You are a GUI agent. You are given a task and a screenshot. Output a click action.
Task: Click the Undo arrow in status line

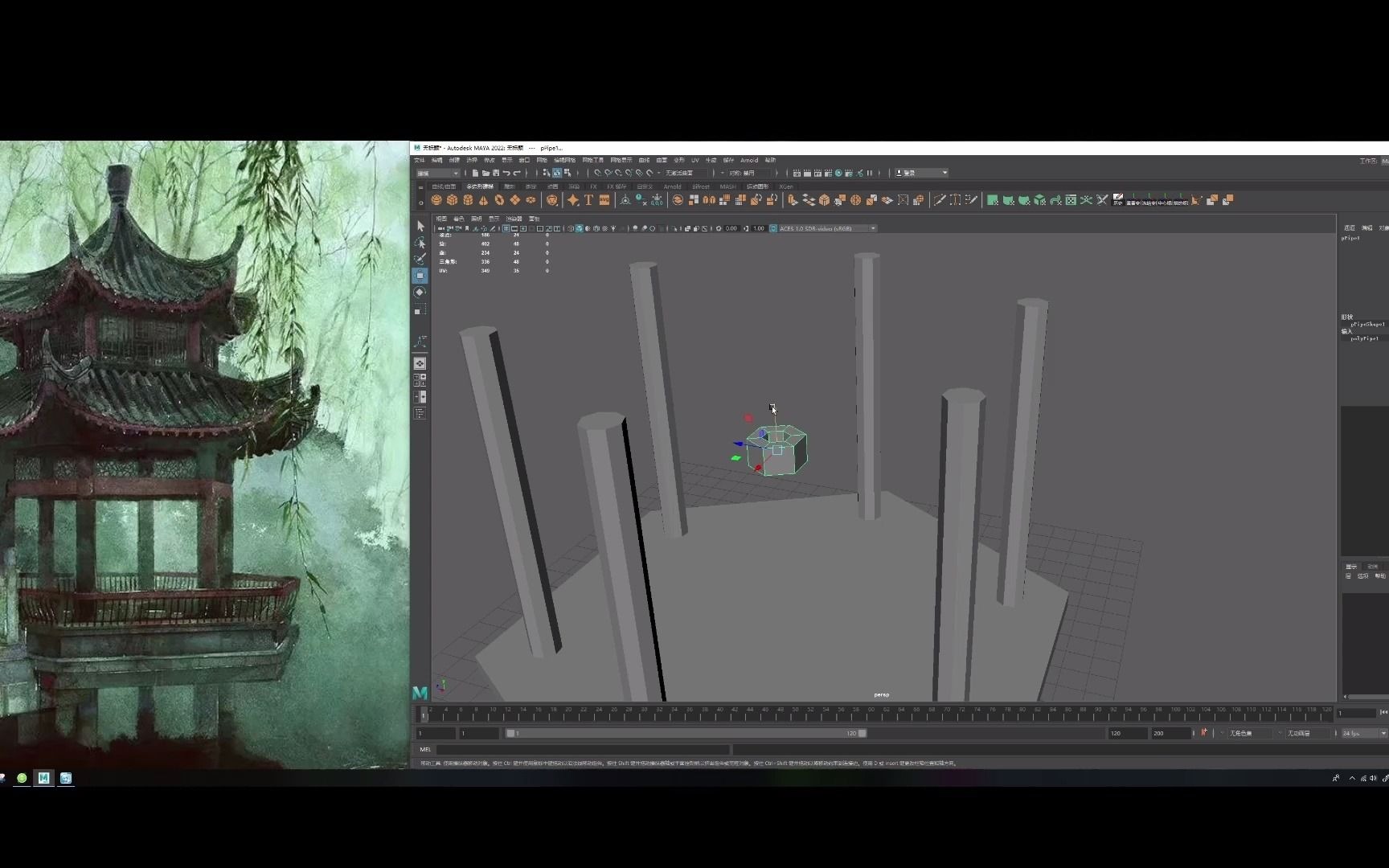(x=506, y=173)
